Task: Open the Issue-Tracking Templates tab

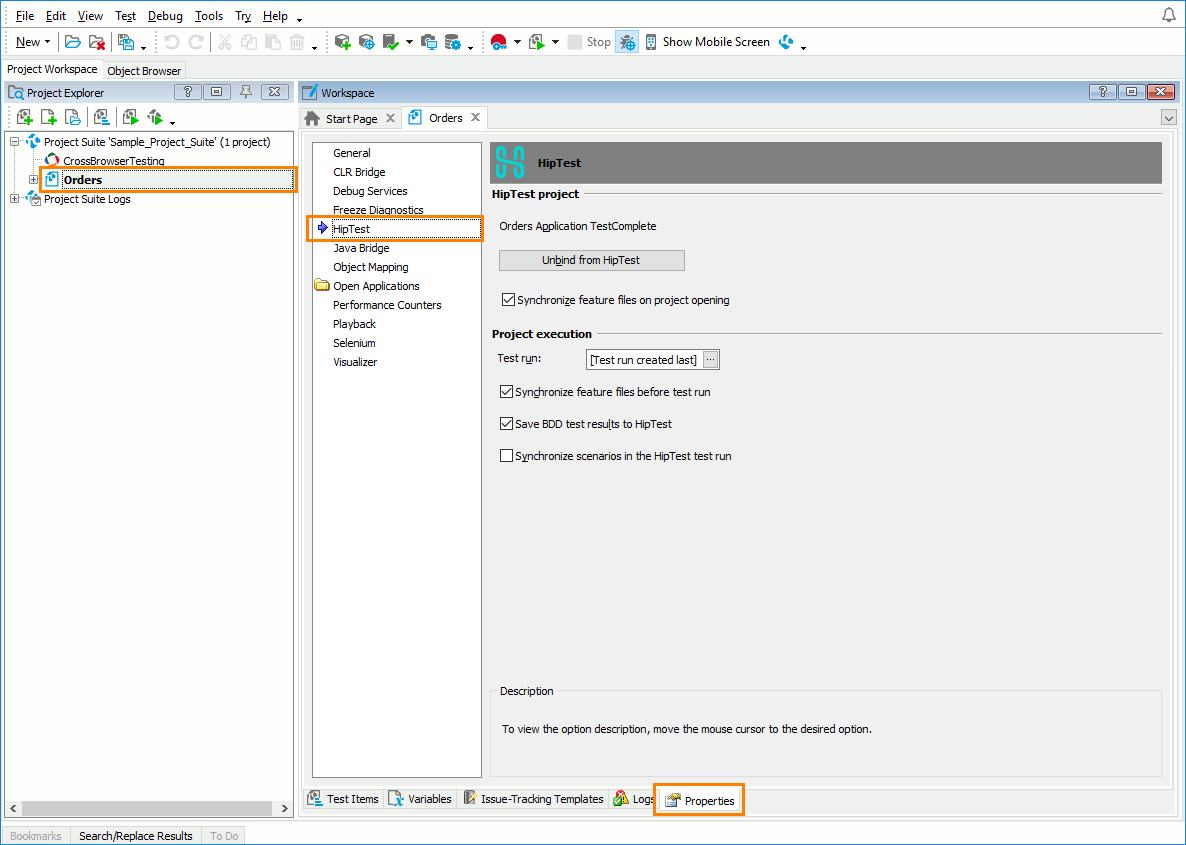Action: pos(533,799)
